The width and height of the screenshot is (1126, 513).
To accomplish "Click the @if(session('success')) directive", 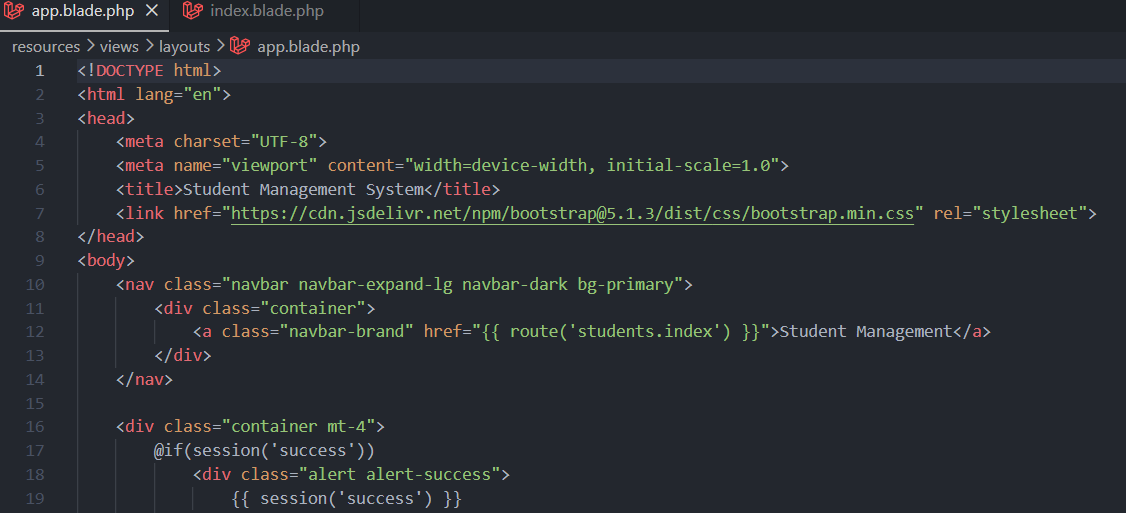I will tap(265, 450).
